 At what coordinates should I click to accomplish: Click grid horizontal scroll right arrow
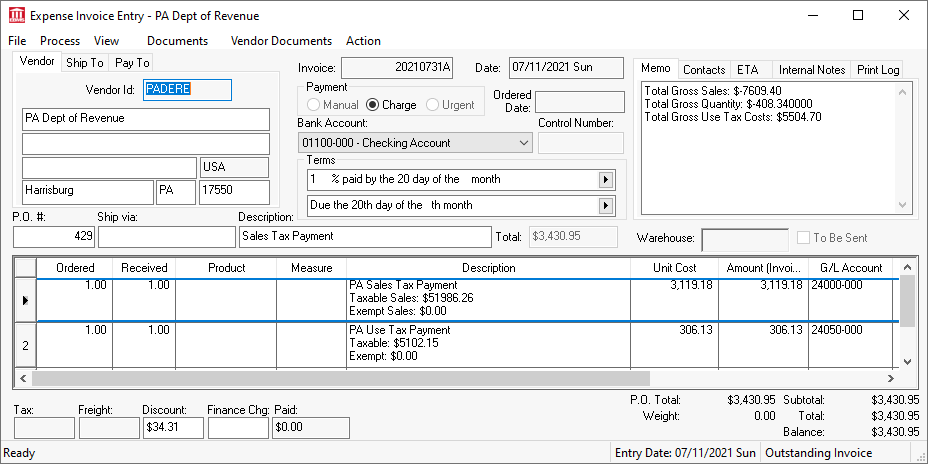pyautogui.click(x=891, y=379)
